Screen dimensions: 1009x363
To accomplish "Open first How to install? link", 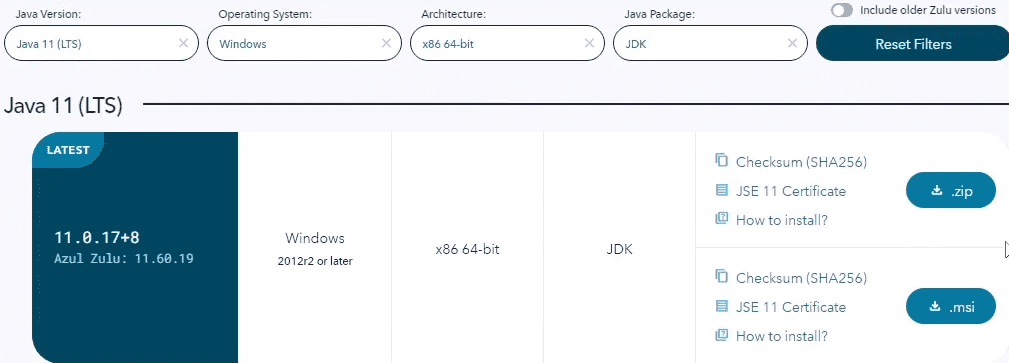I will click(x=781, y=220).
